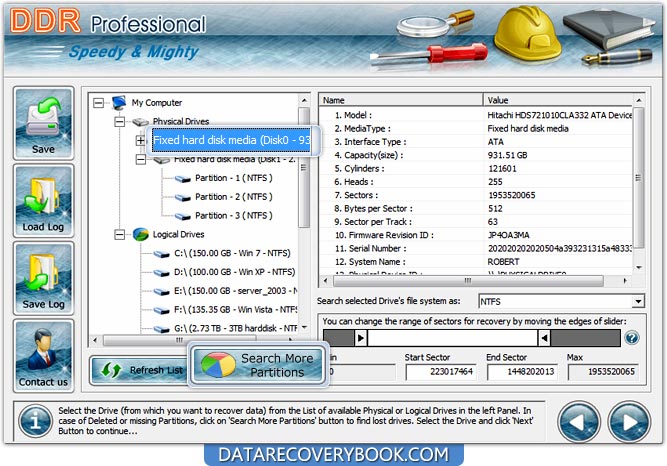
Task: Select Partition - 1 (NTFS)
Action: tap(234, 178)
